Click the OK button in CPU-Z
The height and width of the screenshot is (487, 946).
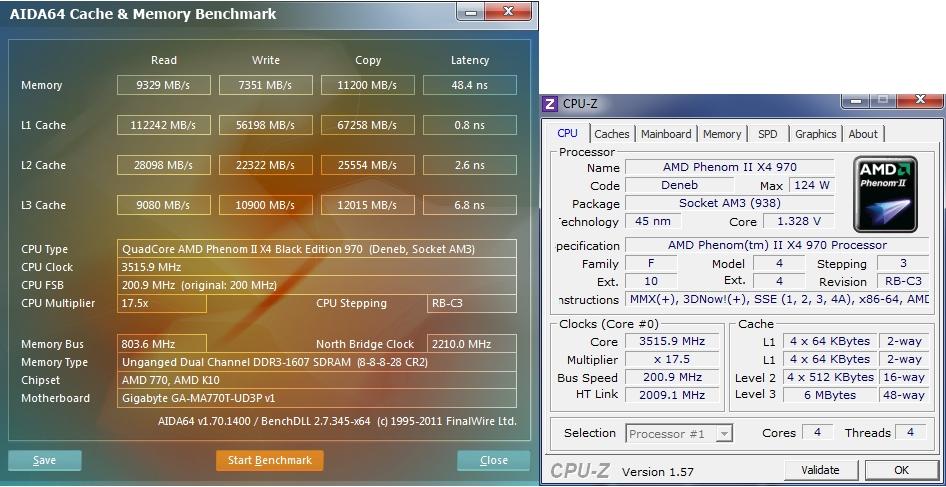[901, 470]
